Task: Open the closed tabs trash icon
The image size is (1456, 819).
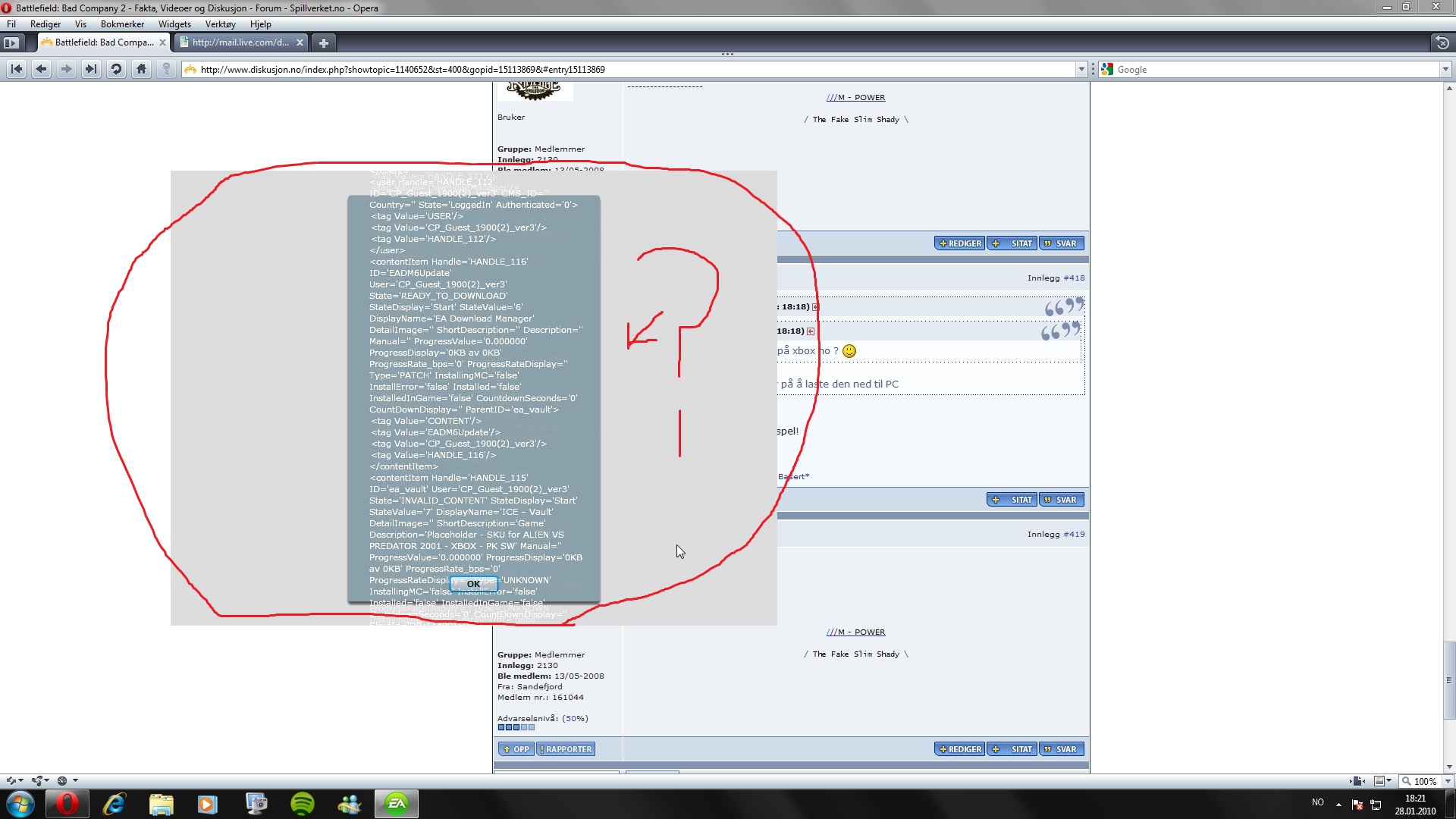Action: (x=1442, y=42)
